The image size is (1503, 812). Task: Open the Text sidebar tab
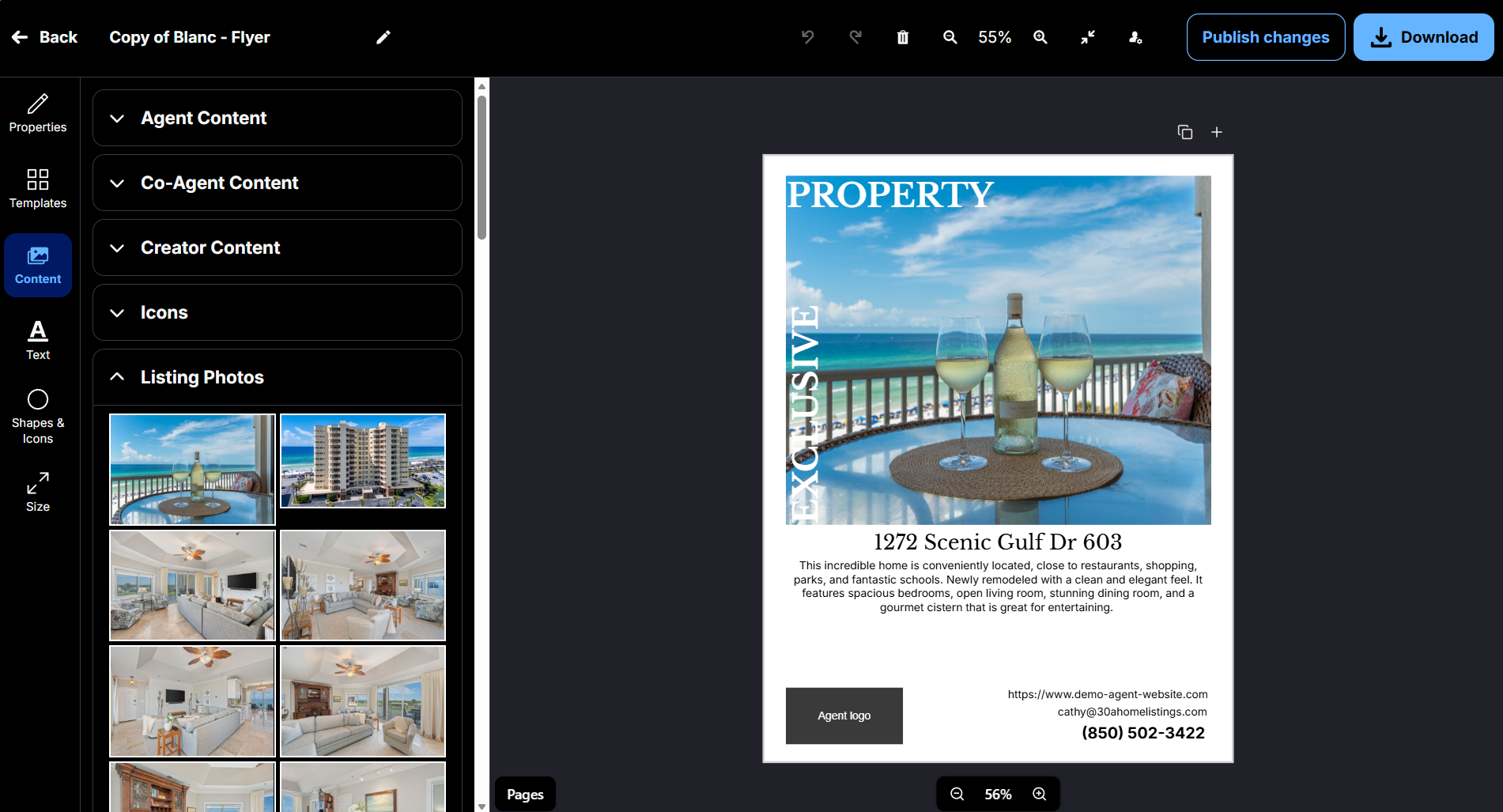point(38,341)
